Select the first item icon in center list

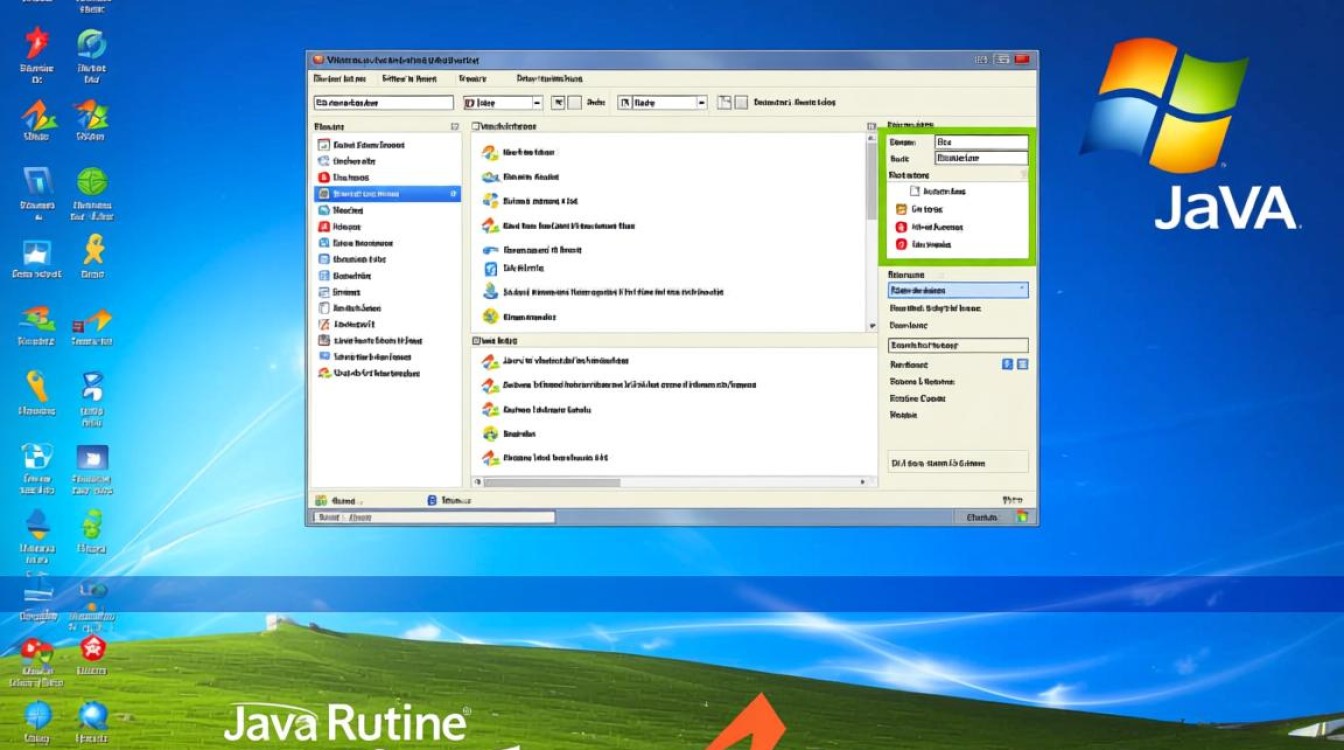pos(490,153)
